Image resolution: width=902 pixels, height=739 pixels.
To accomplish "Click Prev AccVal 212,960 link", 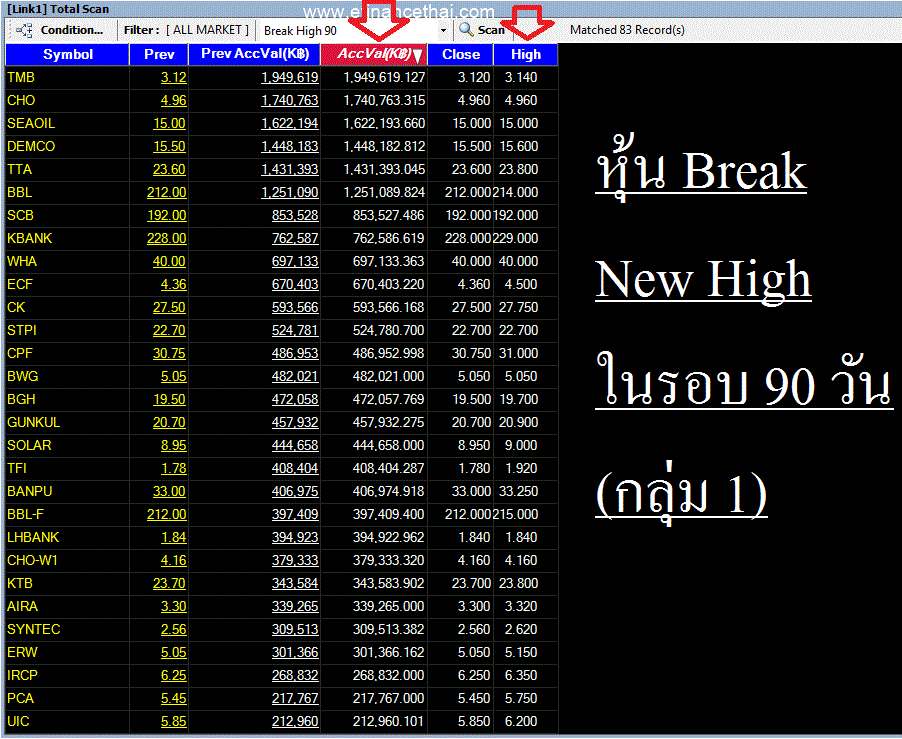I will click(x=295, y=721).
